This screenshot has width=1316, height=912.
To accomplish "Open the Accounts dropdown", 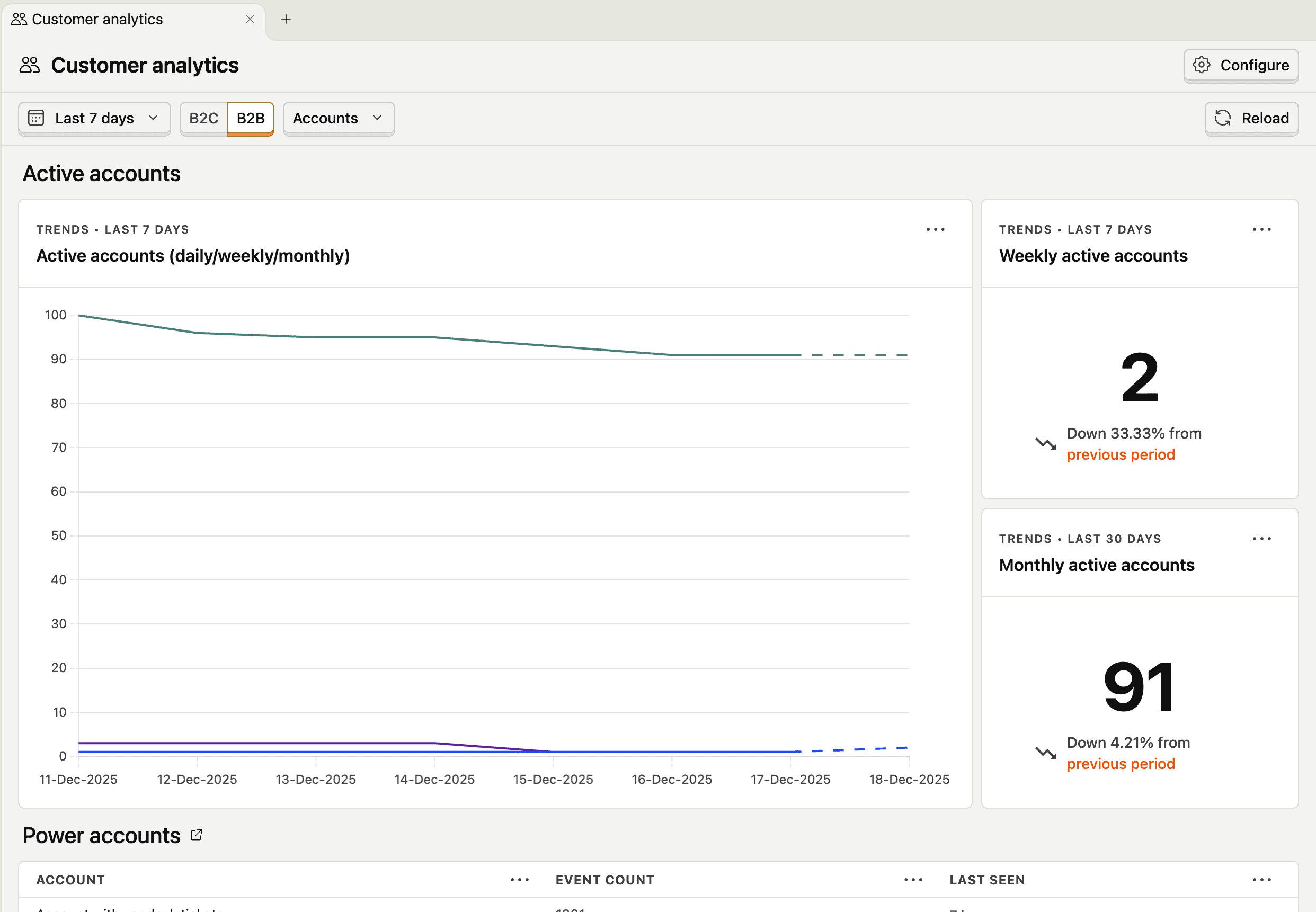I will pos(338,118).
